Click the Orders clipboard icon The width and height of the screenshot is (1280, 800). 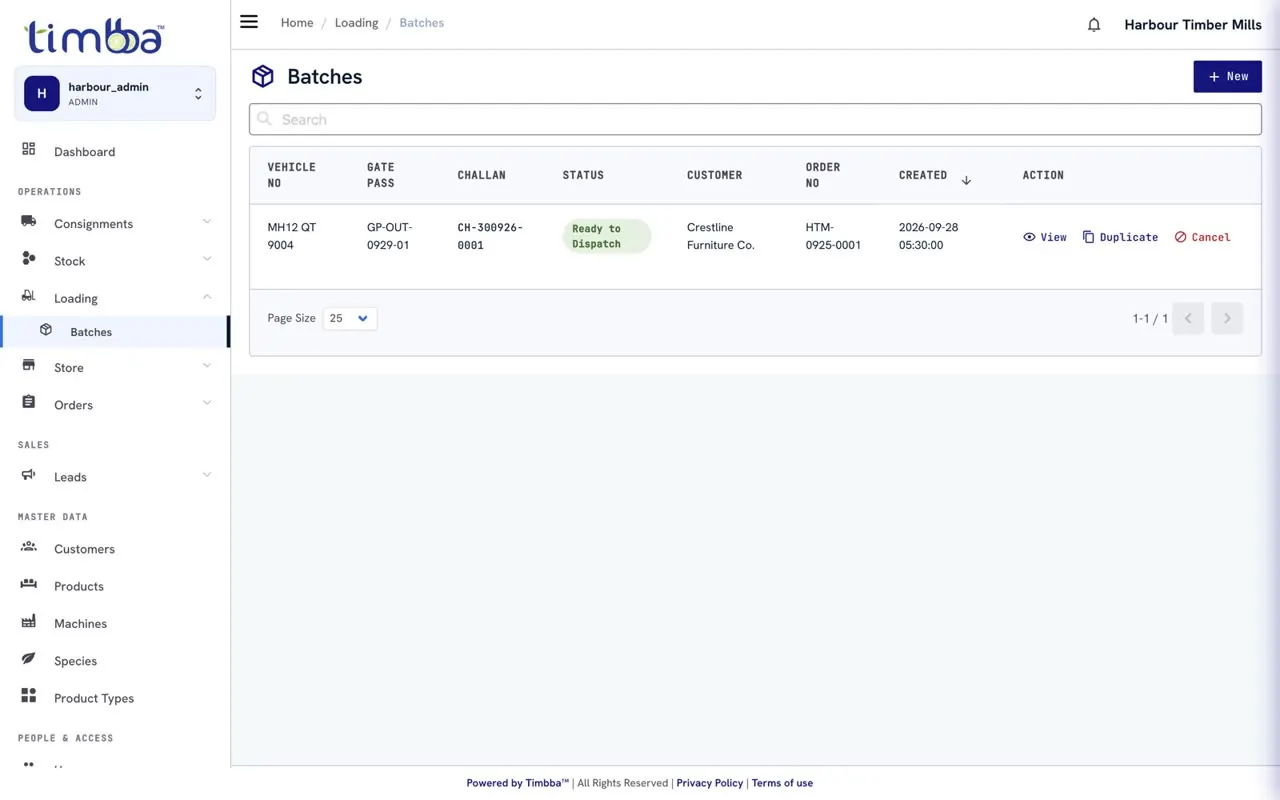(x=29, y=403)
